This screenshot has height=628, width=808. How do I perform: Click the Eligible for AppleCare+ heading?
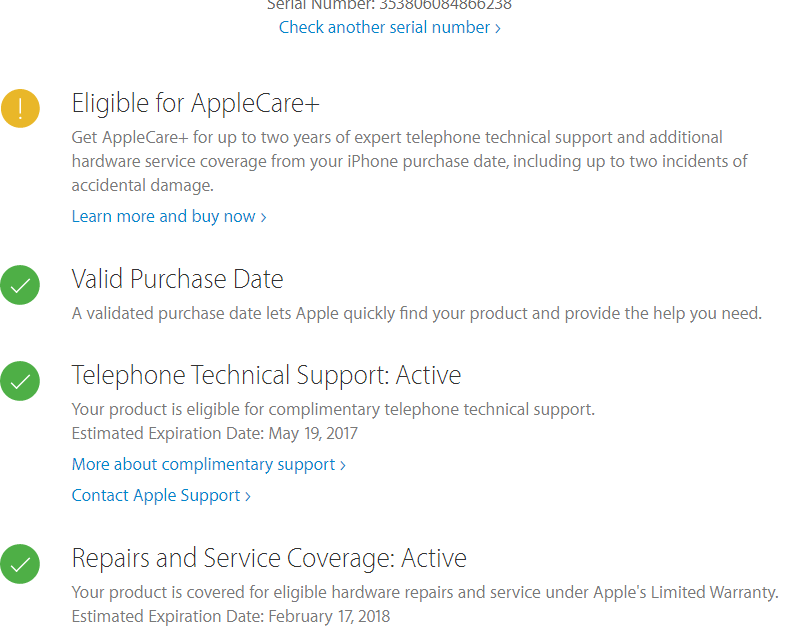195,103
